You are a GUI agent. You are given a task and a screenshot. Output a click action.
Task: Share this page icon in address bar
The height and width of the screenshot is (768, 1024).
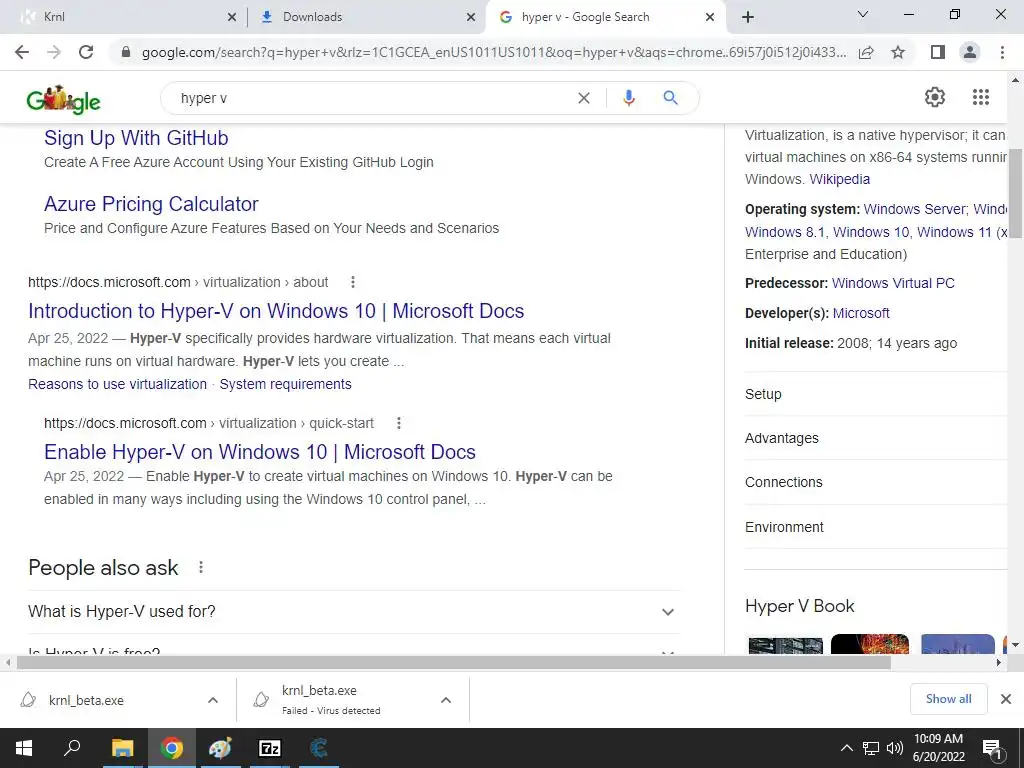[866, 52]
